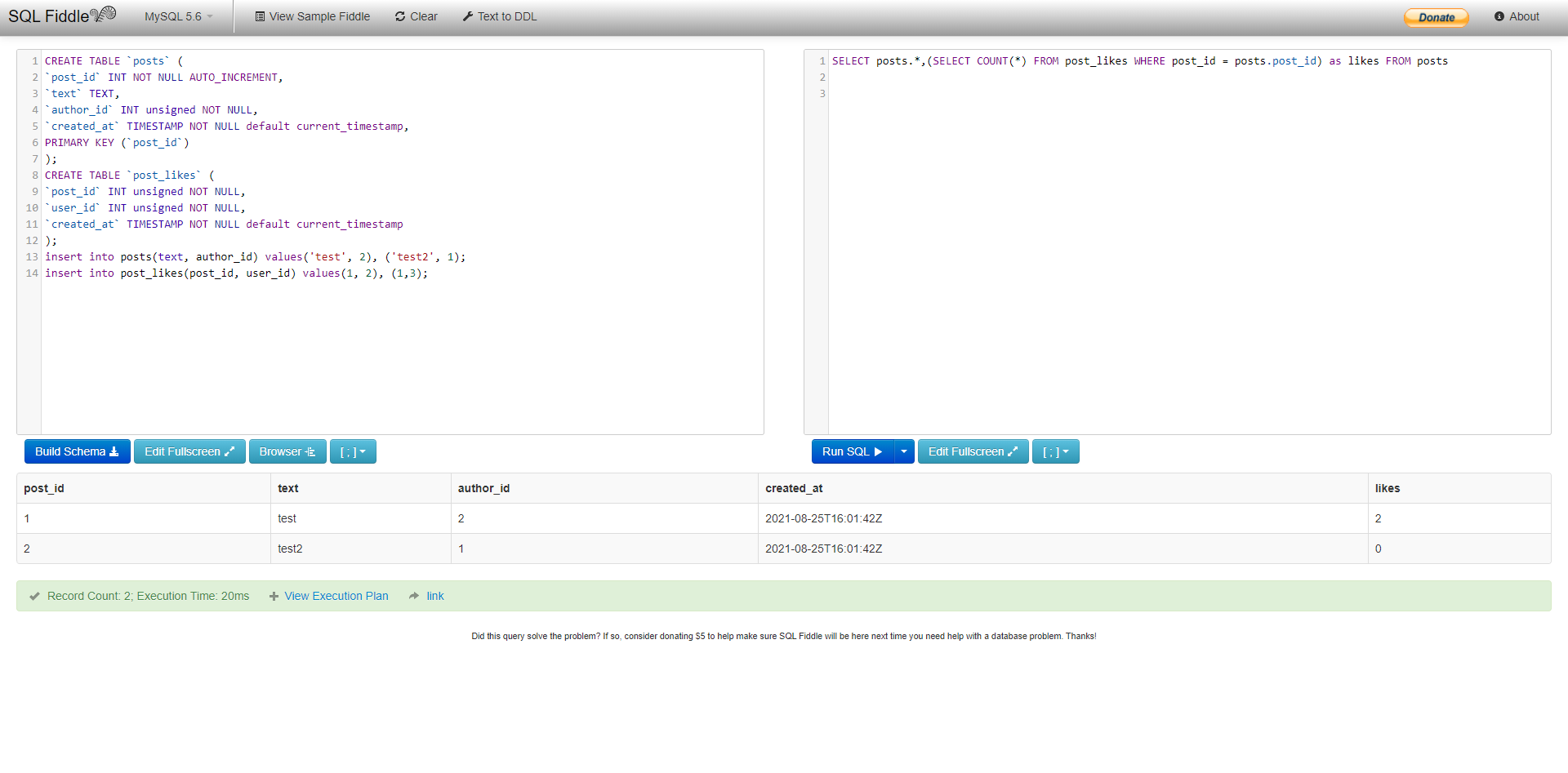Click the 'likes' column header
This screenshot has height=773, width=1568.
pos(1387,488)
